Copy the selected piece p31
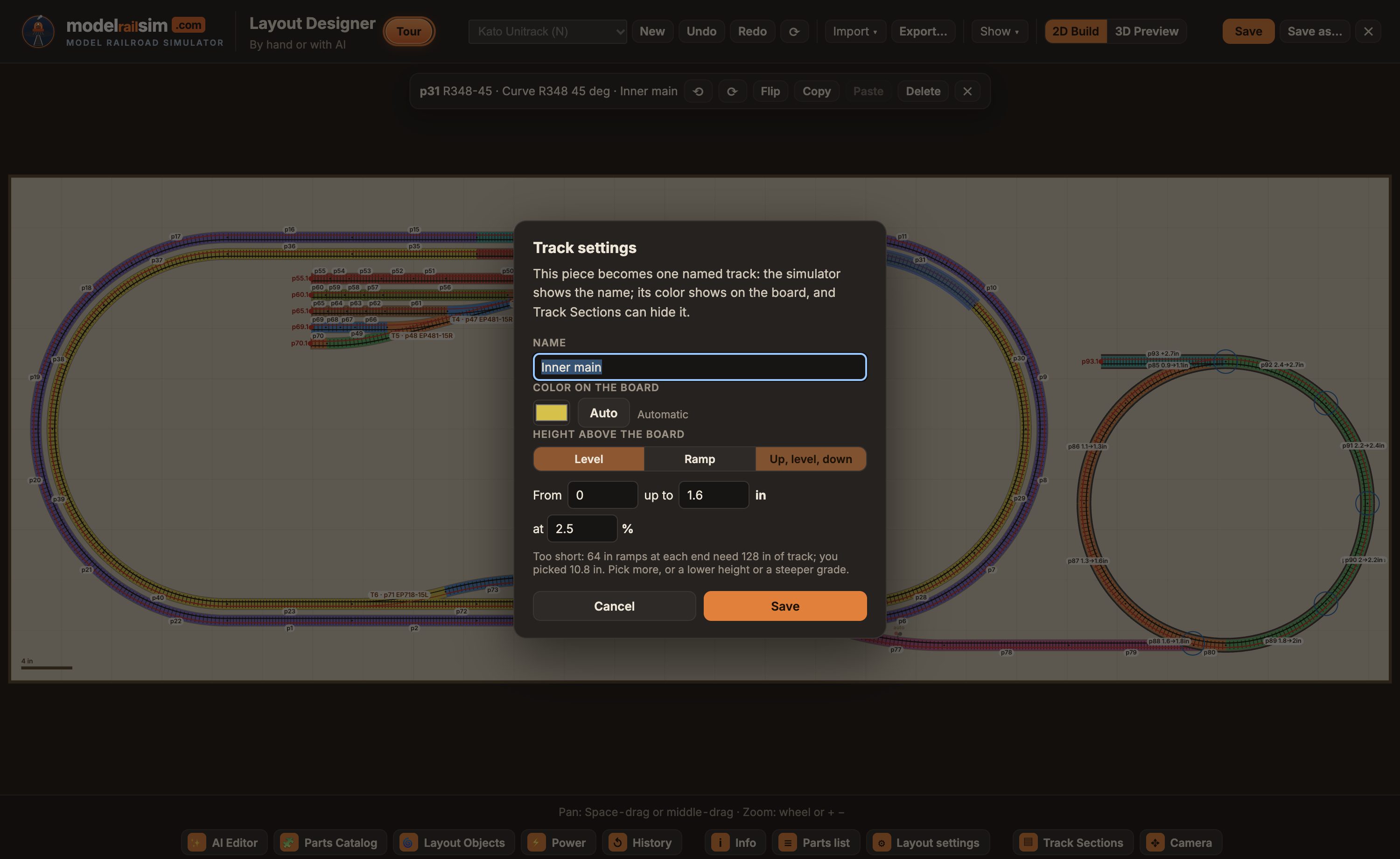Image resolution: width=1400 pixels, height=859 pixels. click(x=817, y=91)
